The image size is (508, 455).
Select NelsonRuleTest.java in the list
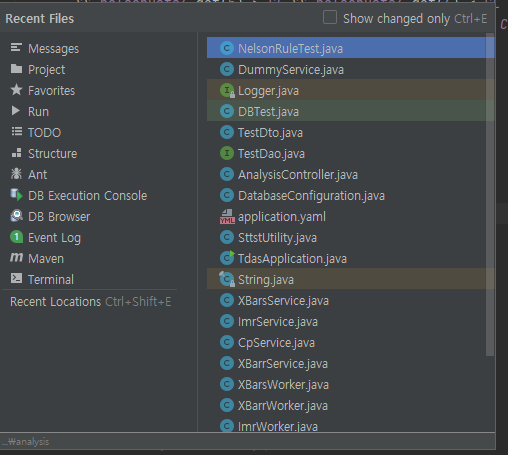[346, 48]
